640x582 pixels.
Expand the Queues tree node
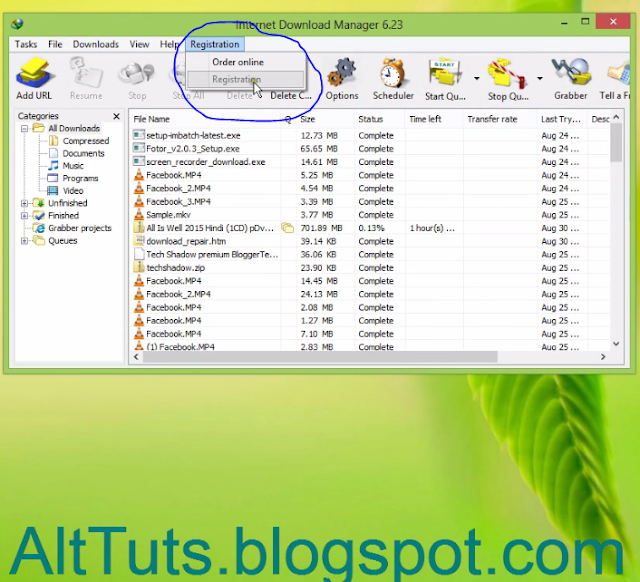click(24, 241)
